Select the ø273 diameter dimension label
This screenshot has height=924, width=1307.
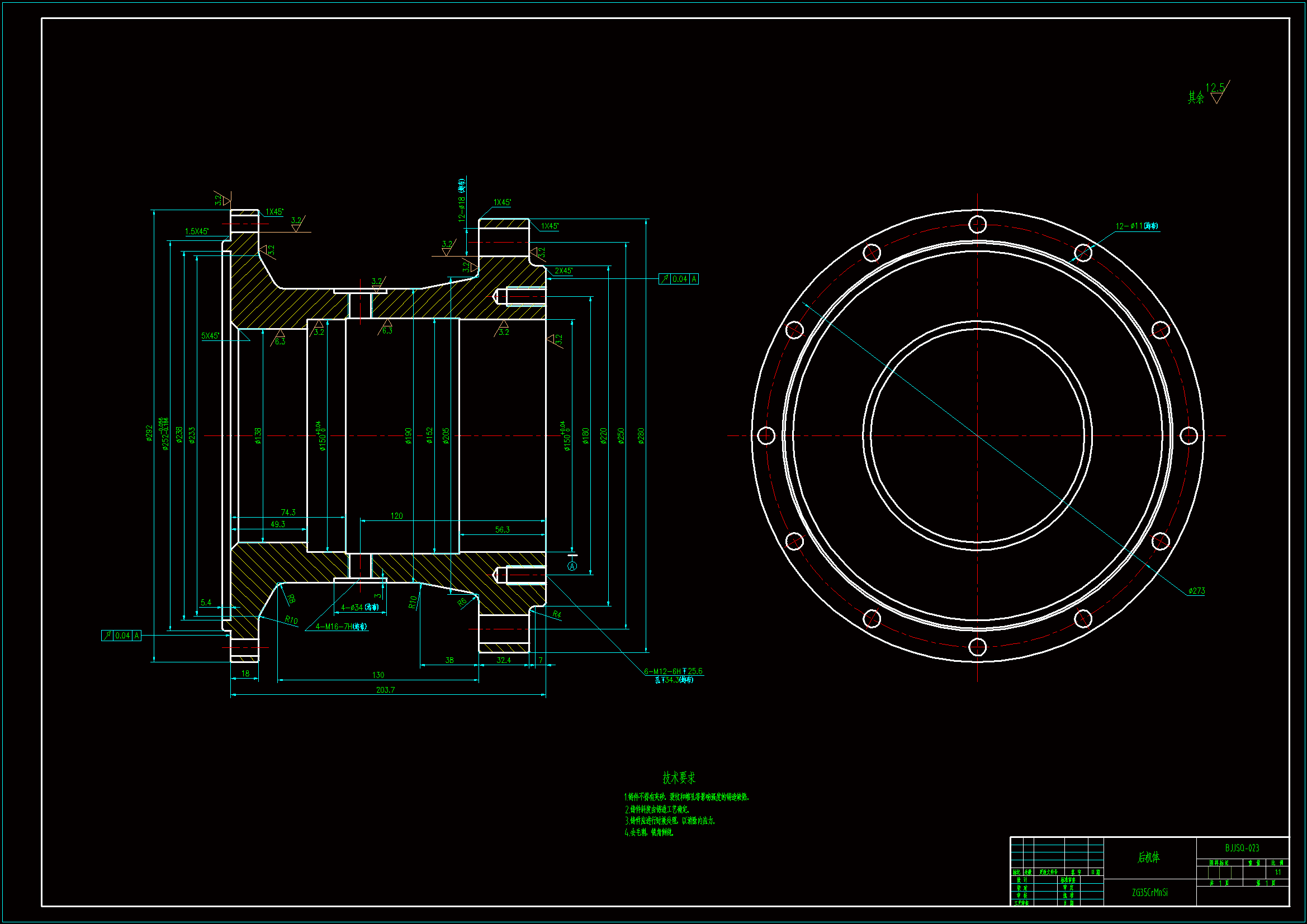[1196, 591]
